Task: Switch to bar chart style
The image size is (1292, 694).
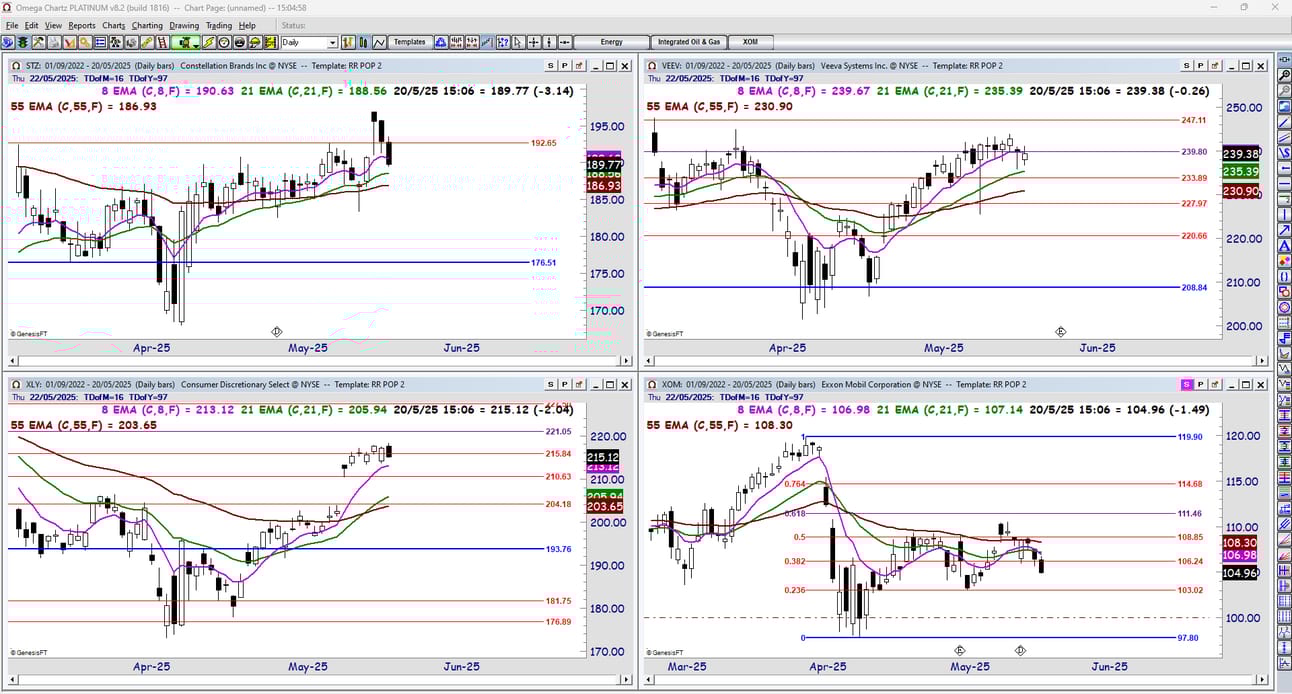Action: [x=347, y=42]
